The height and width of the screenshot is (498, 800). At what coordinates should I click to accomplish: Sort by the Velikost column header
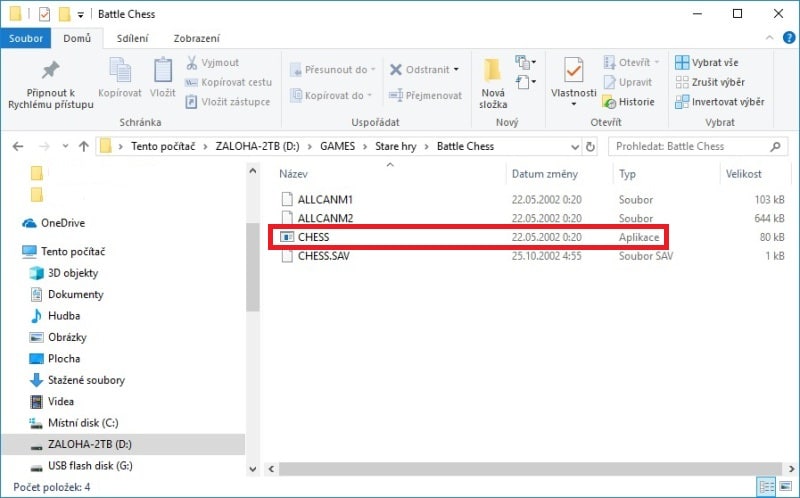(x=743, y=174)
